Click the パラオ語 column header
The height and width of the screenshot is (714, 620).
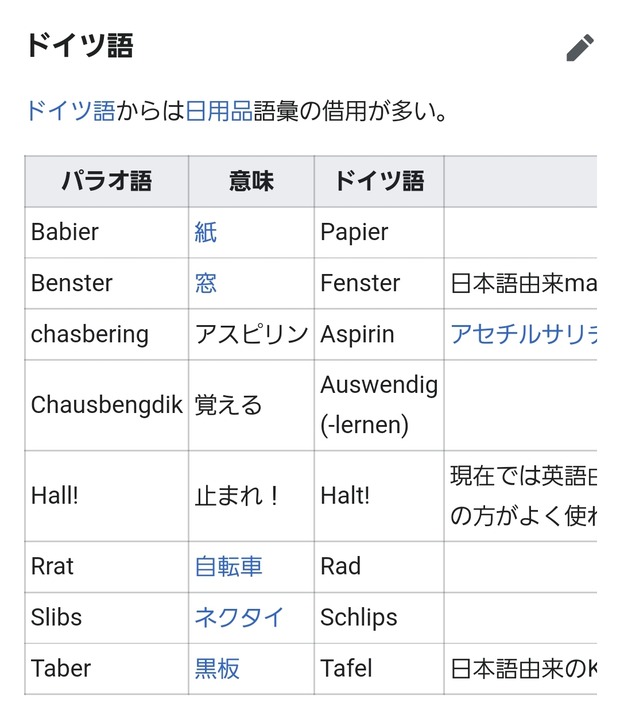coord(107,181)
